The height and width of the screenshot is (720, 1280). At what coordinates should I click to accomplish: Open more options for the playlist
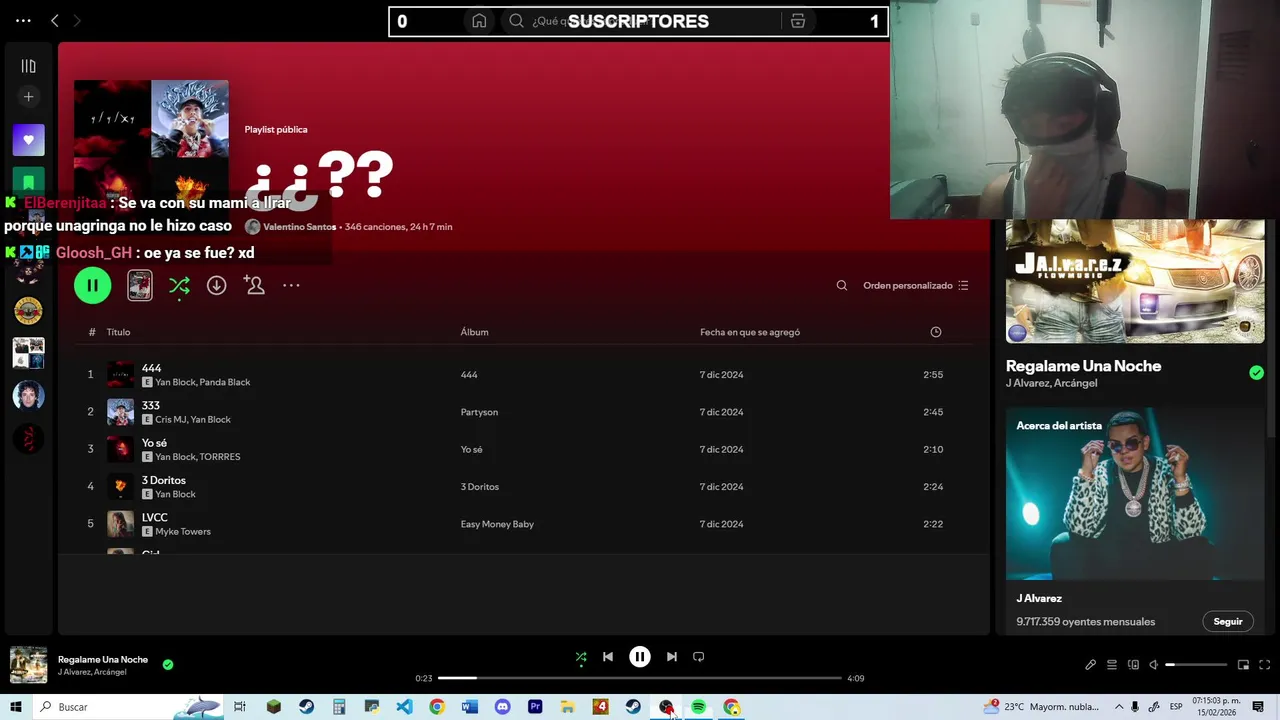(291, 286)
